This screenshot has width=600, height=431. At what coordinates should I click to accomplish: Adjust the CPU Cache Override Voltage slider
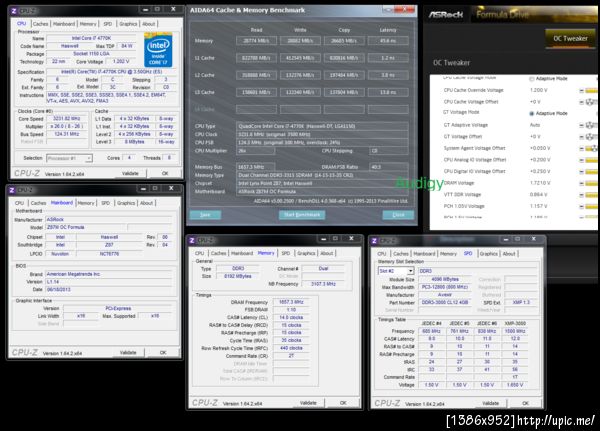[x=592, y=91]
